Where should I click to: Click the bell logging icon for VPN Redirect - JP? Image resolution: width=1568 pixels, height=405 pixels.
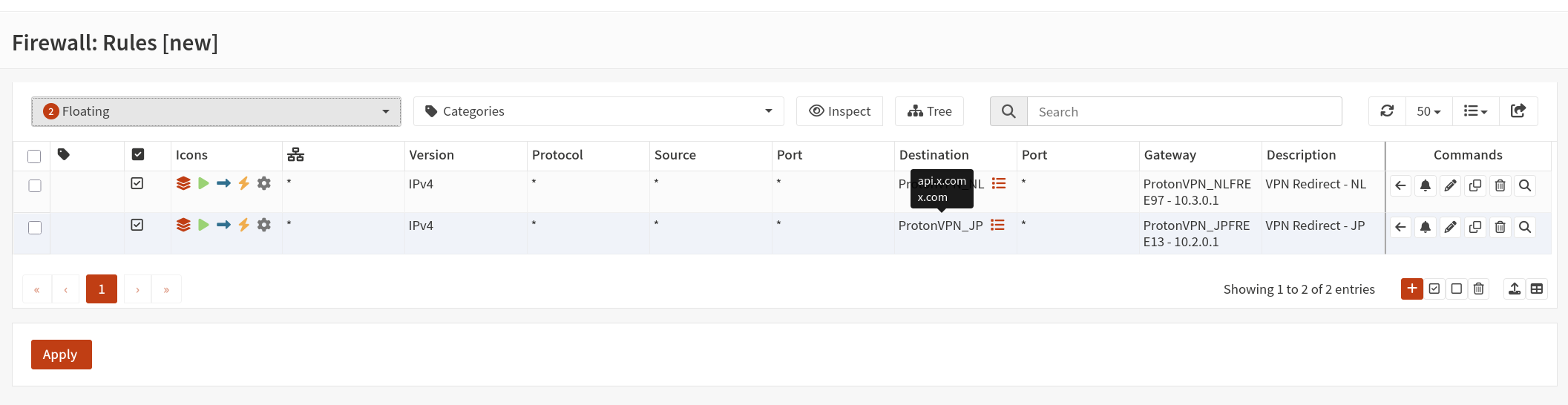point(1425,227)
